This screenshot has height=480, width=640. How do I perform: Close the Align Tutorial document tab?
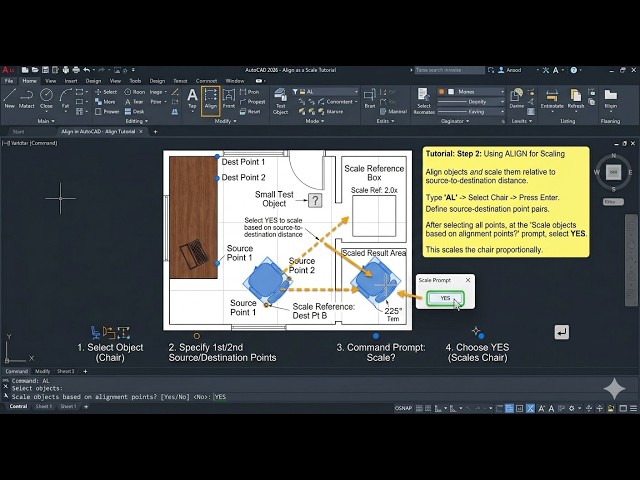pos(141,131)
